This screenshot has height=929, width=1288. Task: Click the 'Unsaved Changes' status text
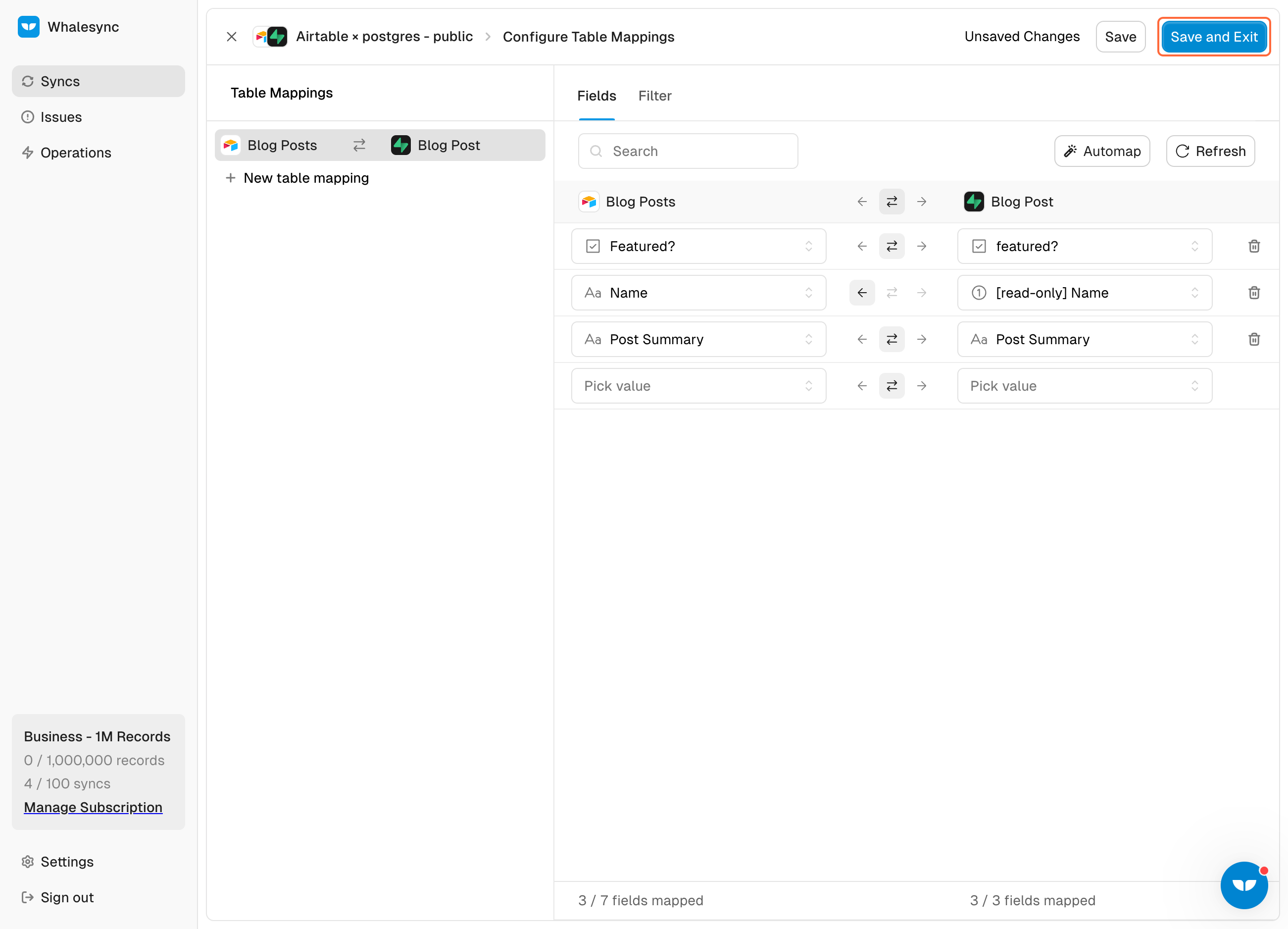coord(1022,37)
